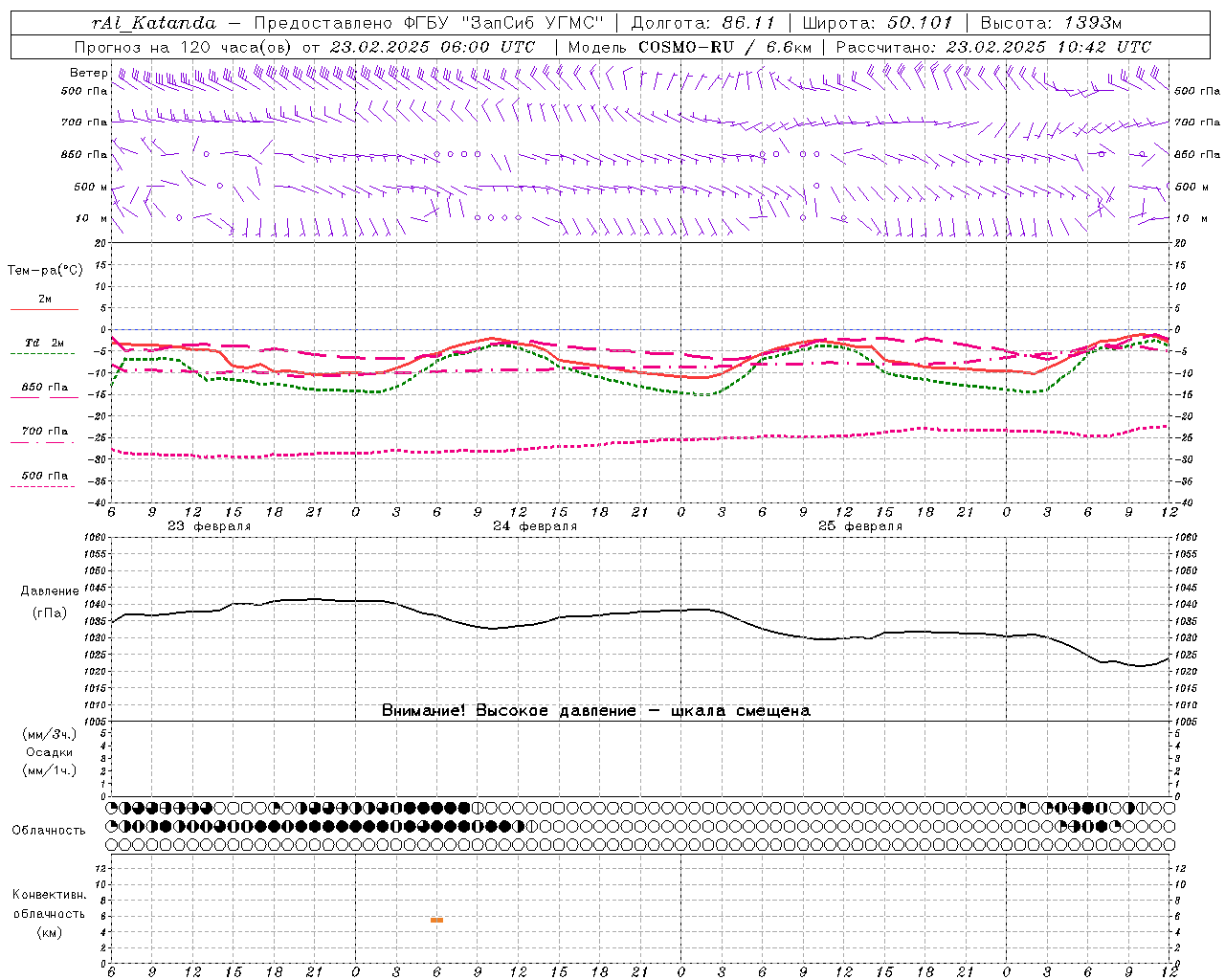1225x980 pixels.
Task: Click the (мм/3ч.) precipitation unit label
Action: coord(50,734)
